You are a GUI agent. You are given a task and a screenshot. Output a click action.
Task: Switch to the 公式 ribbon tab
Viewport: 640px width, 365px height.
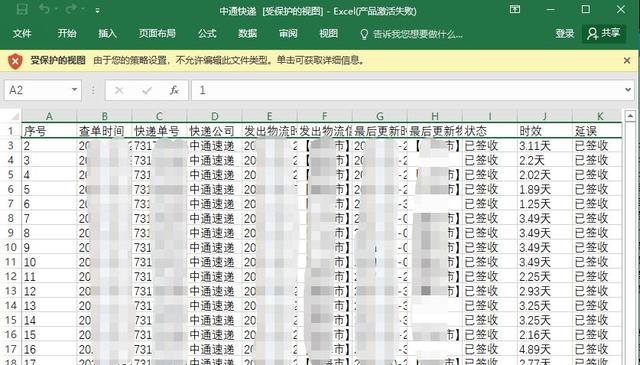(x=207, y=33)
